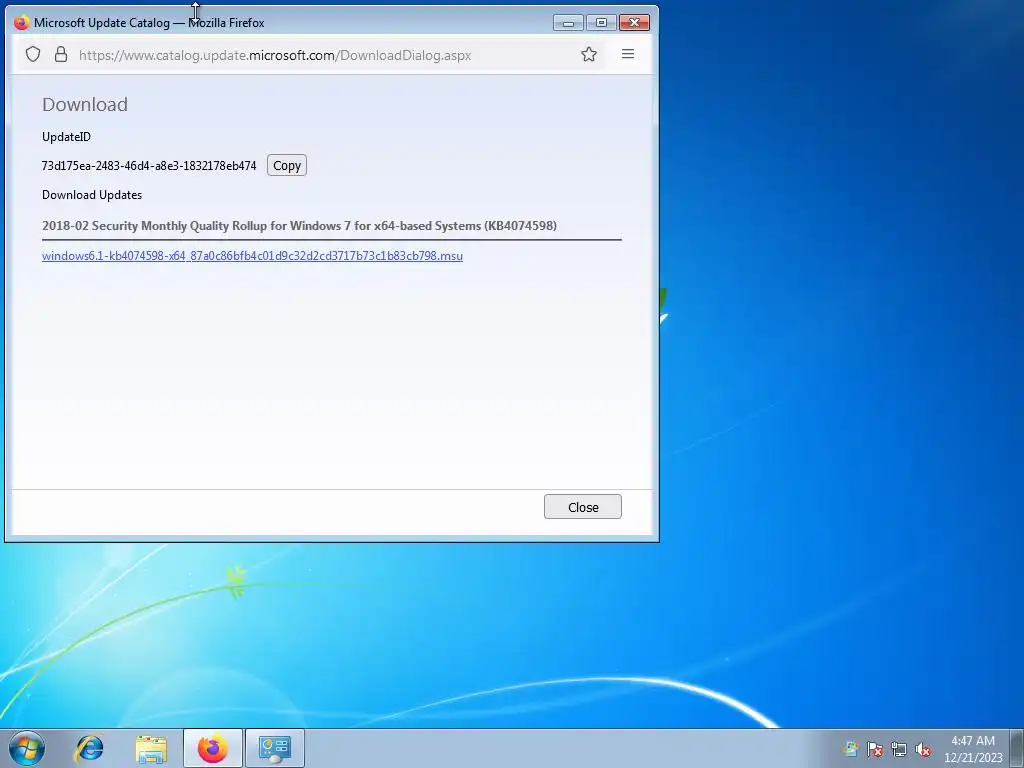The height and width of the screenshot is (768, 1024).
Task: Click the Firefox logo in title bar
Action: point(22,22)
